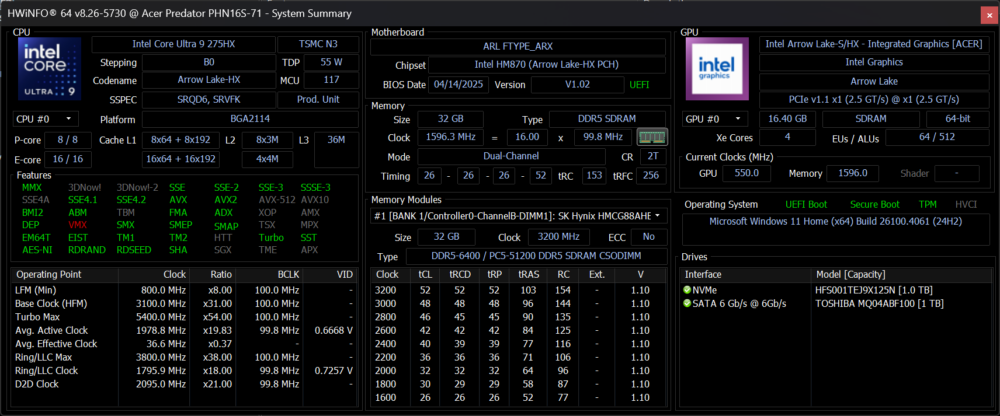Select the D2D Clock row
The width and height of the screenshot is (1000, 416).
click(x=184, y=384)
